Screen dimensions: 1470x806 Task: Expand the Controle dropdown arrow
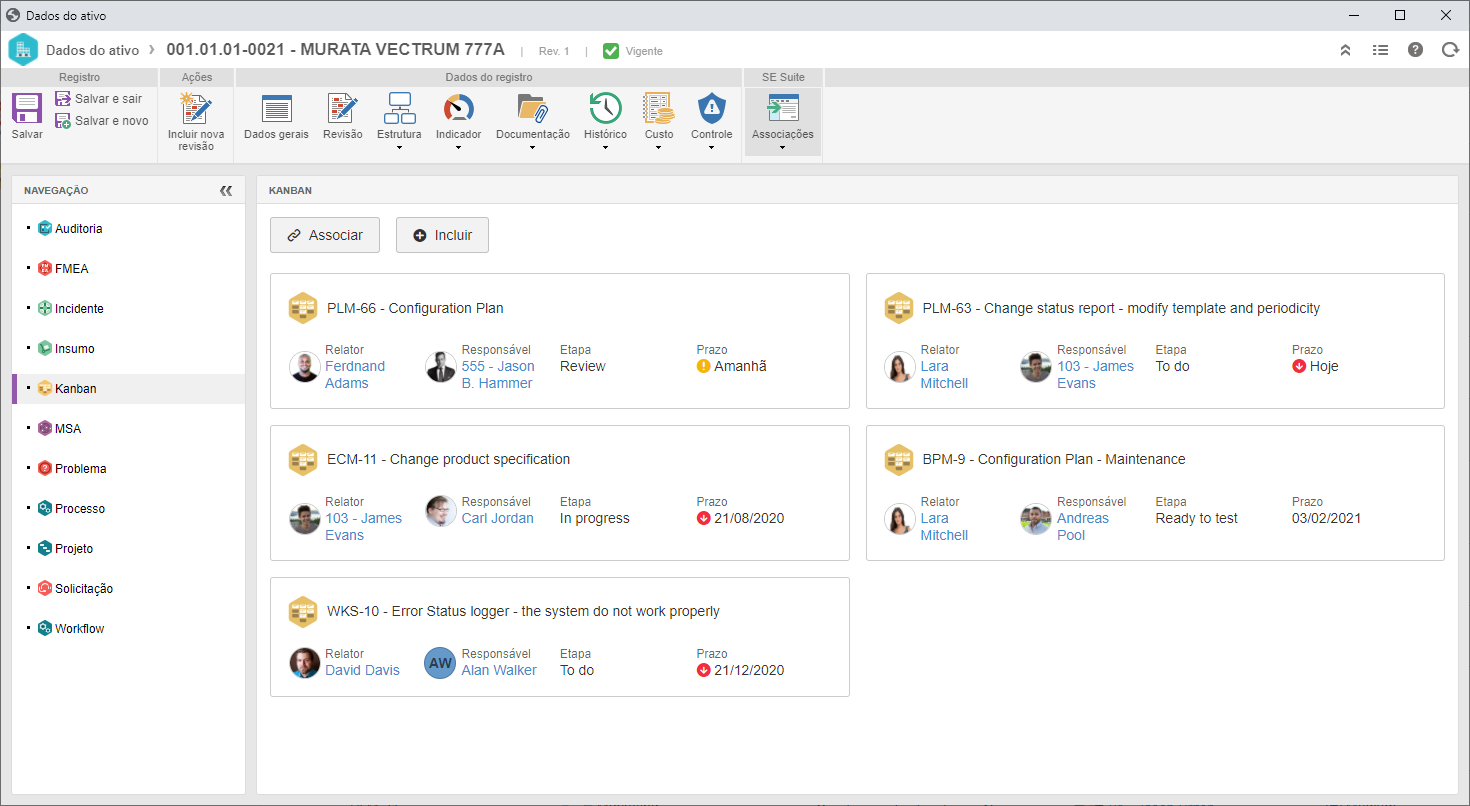[x=711, y=148]
